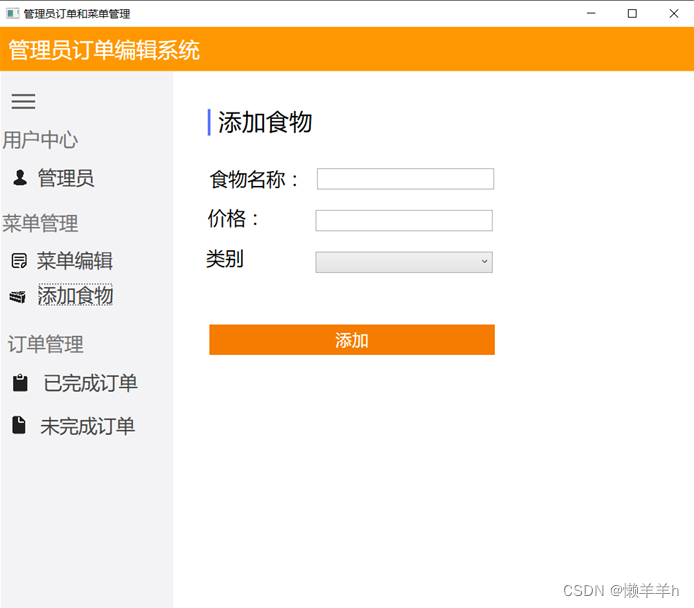Click the clipboard icon beside 已完成订单
Viewport: 694px width, 608px height.
click(x=20, y=383)
